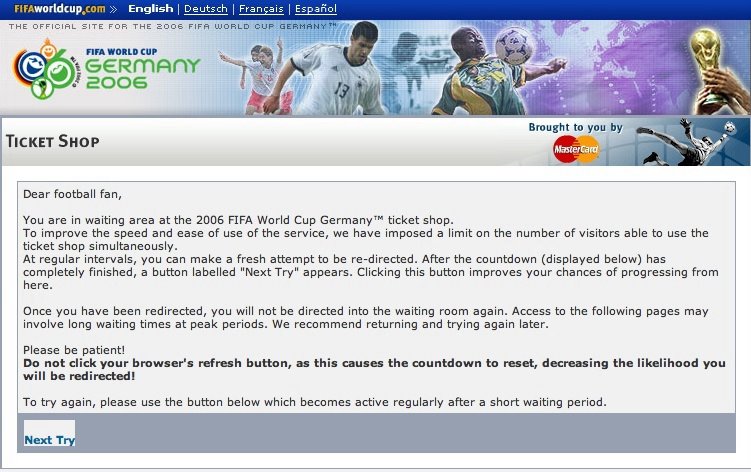Click the Next Try button

(x=49, y=433)
